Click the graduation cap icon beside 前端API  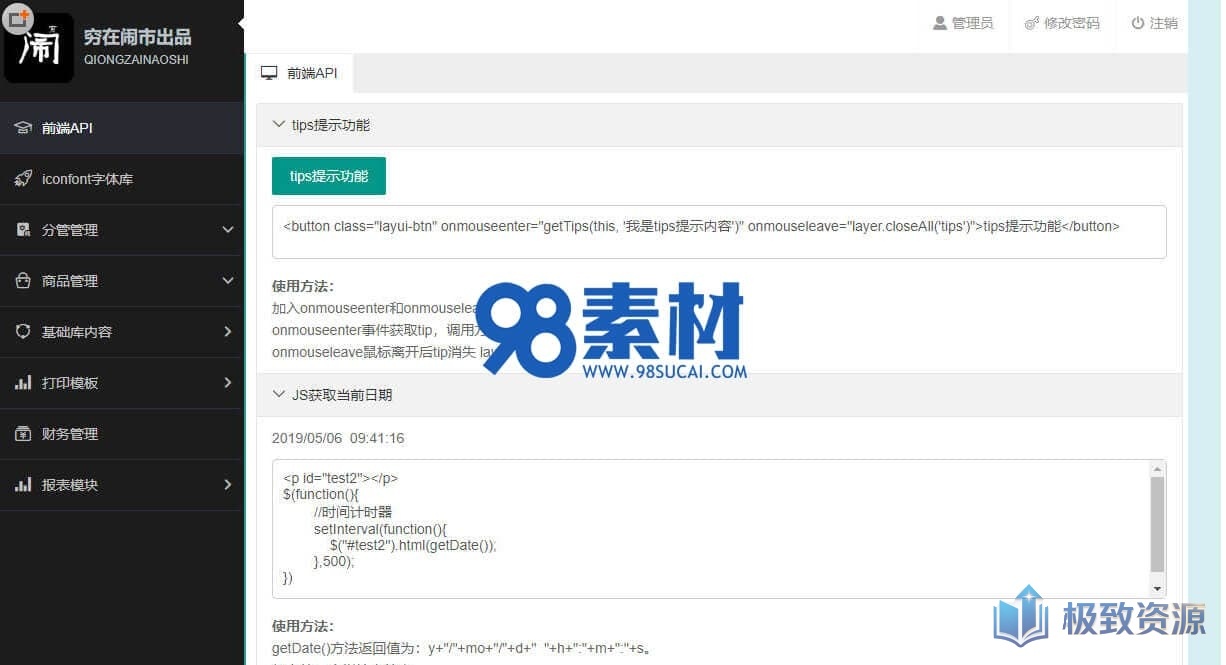(23, 128)
